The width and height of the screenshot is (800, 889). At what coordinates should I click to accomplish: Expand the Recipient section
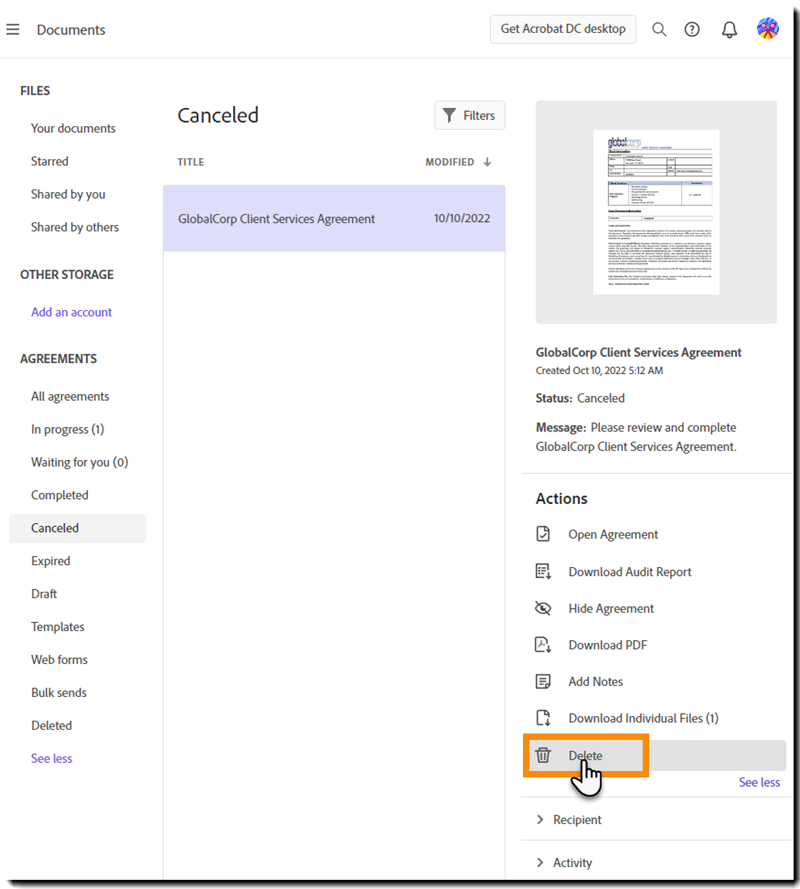coord(580,819)
